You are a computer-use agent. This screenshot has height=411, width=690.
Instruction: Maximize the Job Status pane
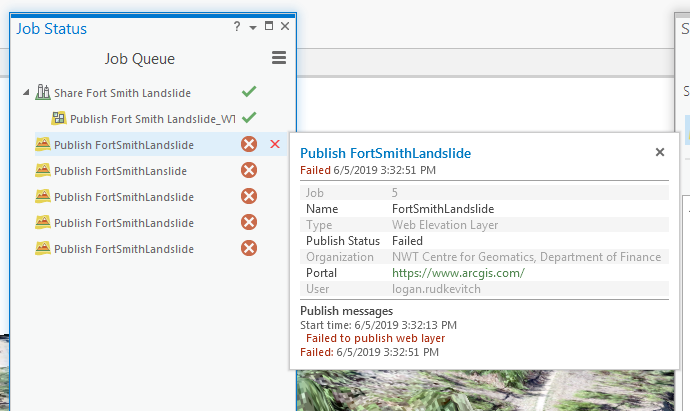point(269,26)
